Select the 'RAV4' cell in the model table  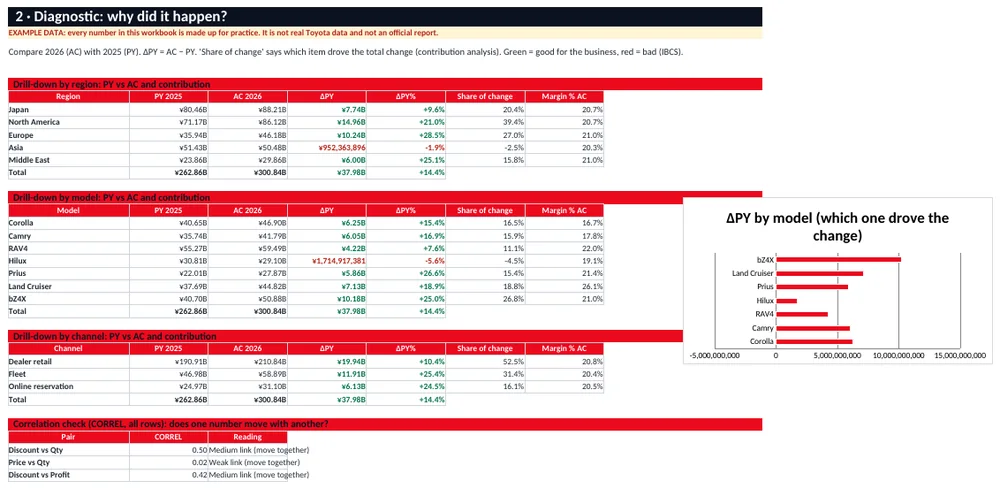tap(69, 248)
